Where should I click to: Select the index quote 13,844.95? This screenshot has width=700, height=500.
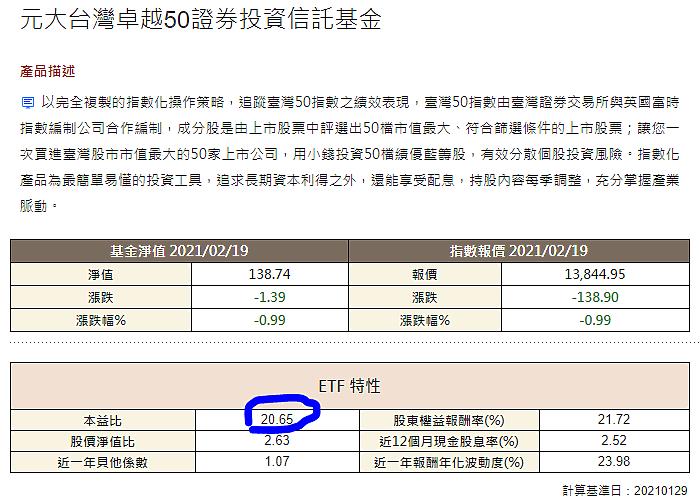595,274
